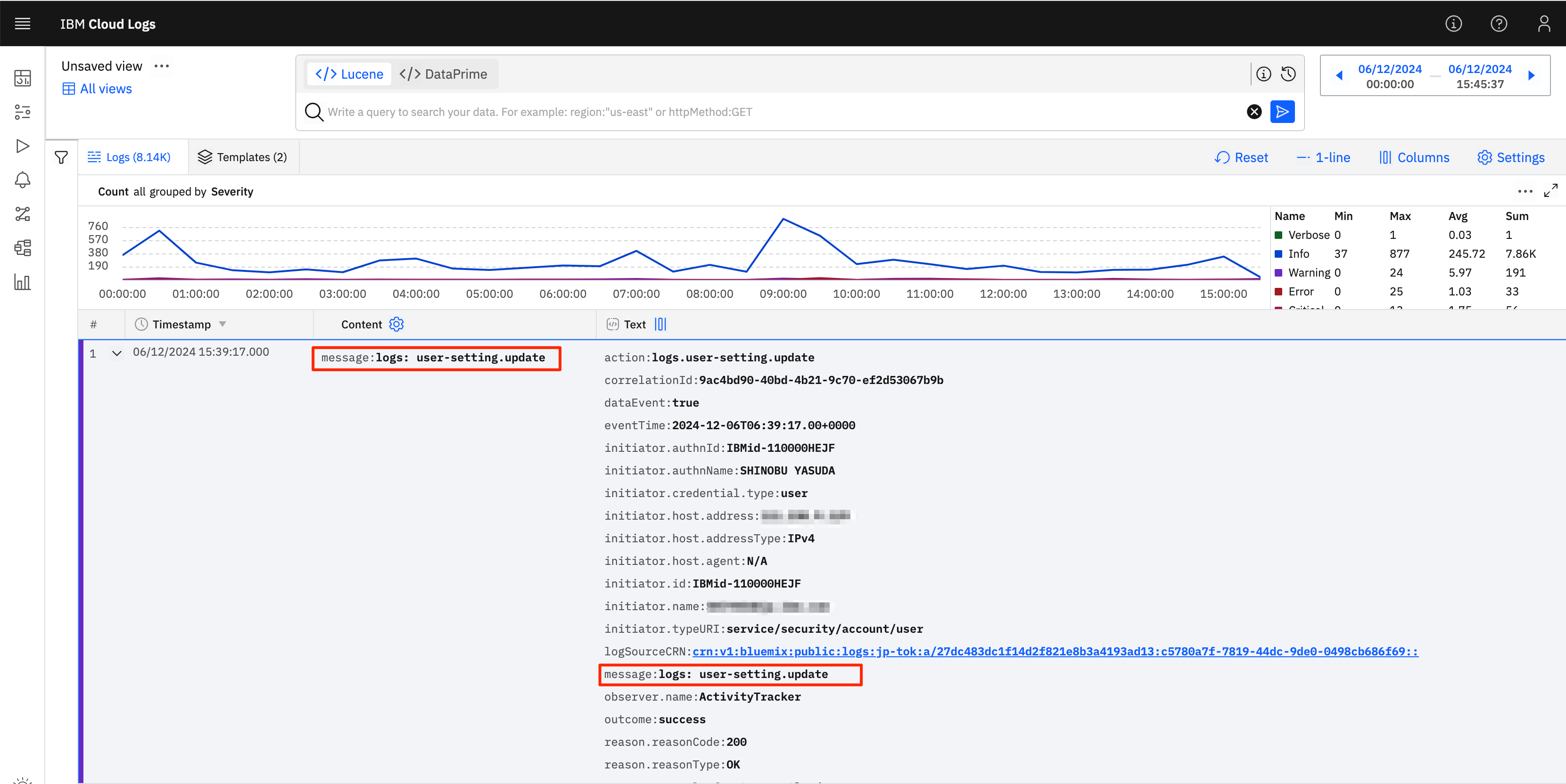Open the user profile icon
Viewport: 1566px width, 784px height.
1543,24
